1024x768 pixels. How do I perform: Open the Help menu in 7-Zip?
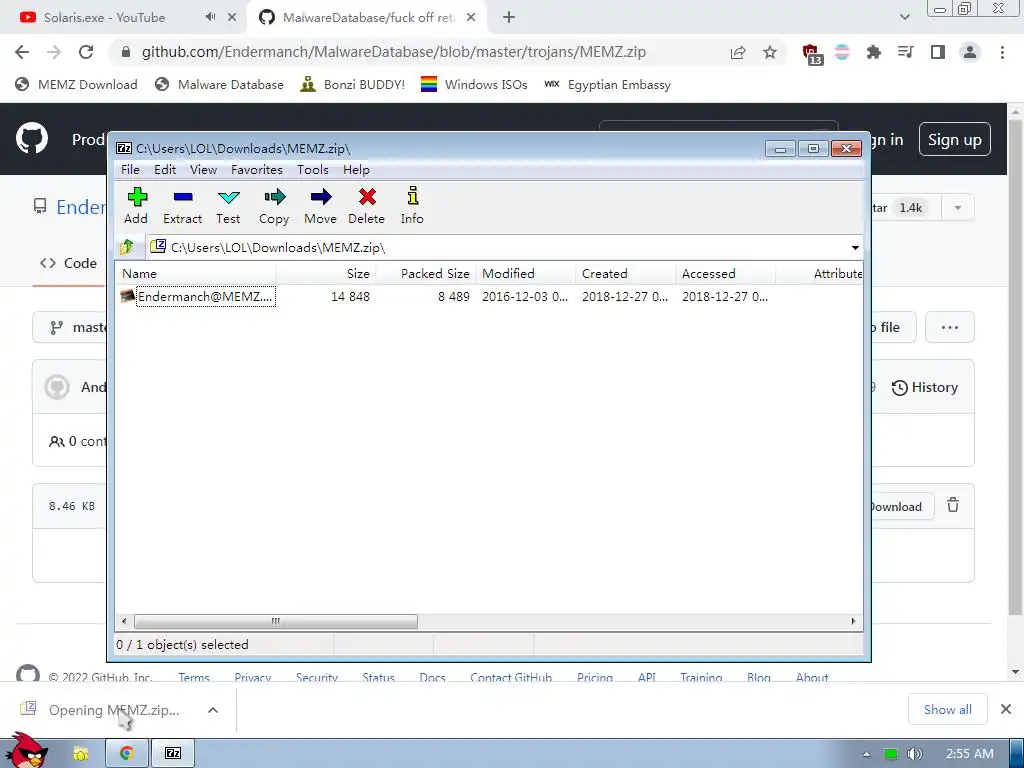click(x=356, y=170)
